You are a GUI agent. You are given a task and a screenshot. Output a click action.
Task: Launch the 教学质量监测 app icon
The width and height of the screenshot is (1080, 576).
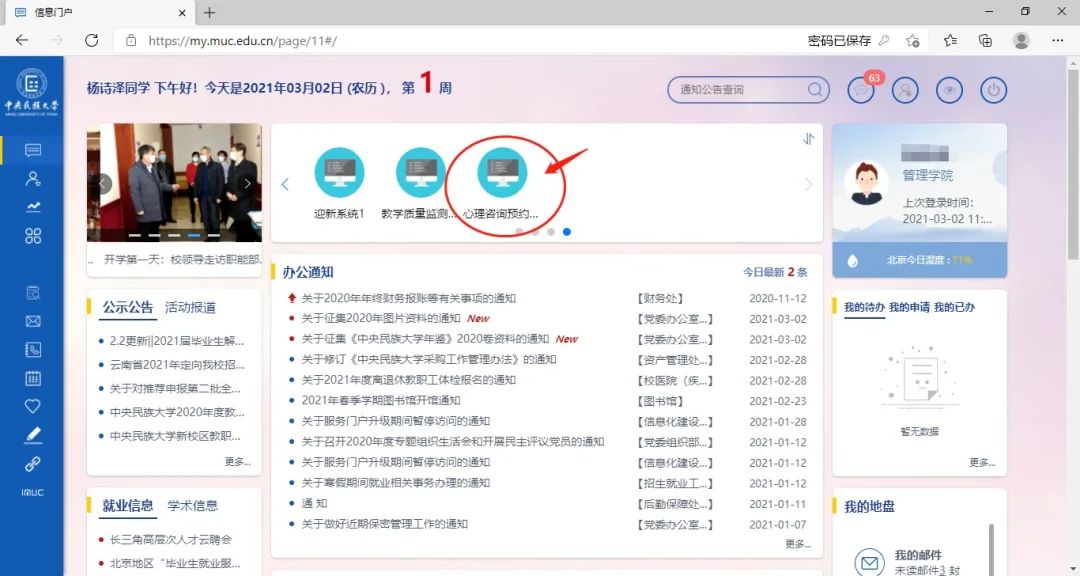[420, 172]
